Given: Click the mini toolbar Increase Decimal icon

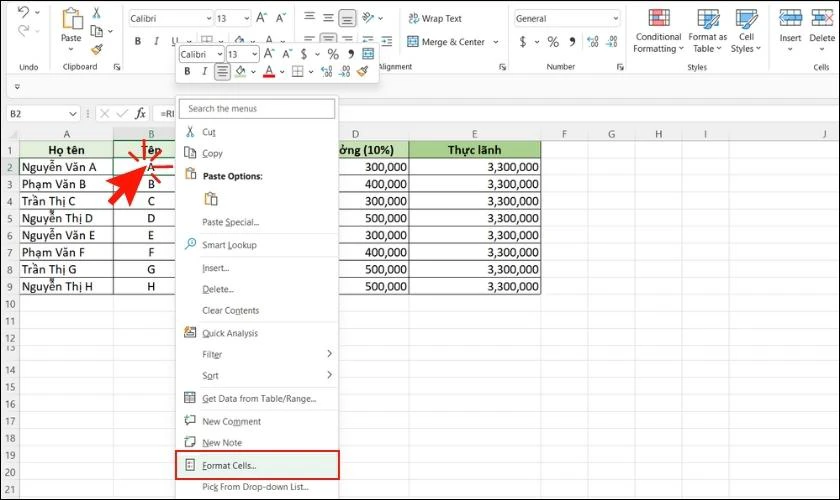Looking at the screenshot, I should point(327,71).
